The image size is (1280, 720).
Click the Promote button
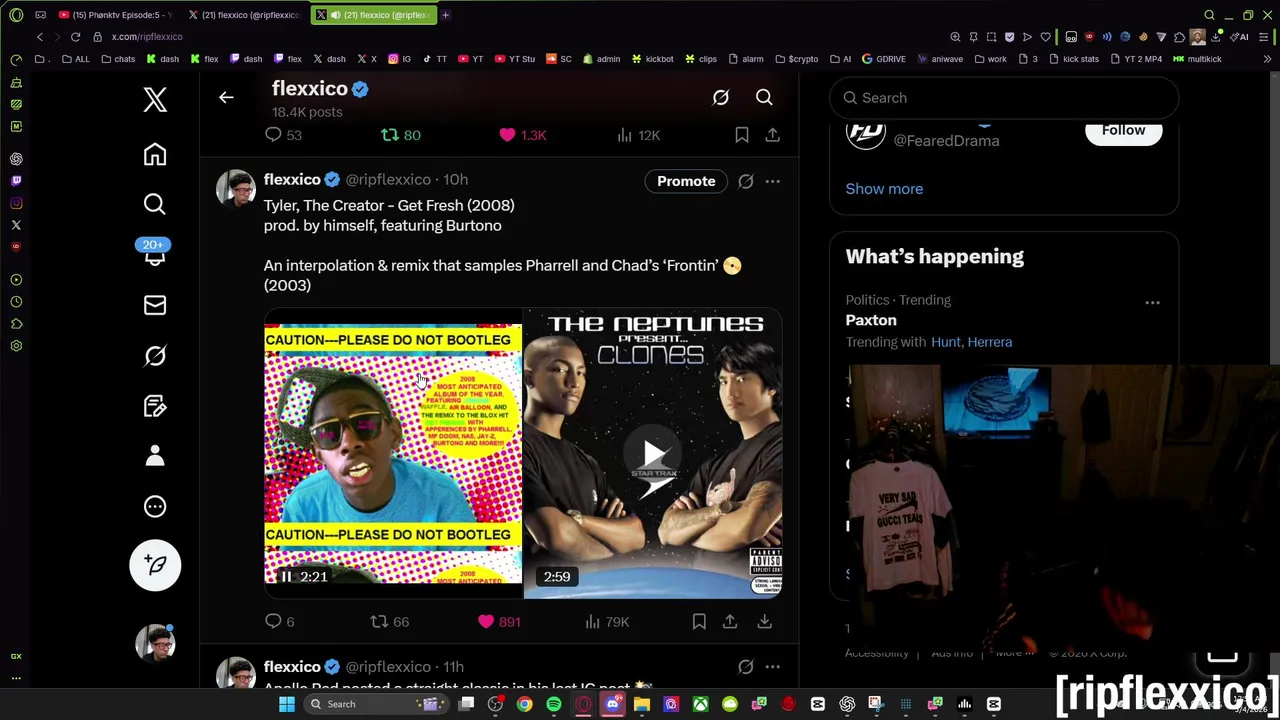point(686,181)
